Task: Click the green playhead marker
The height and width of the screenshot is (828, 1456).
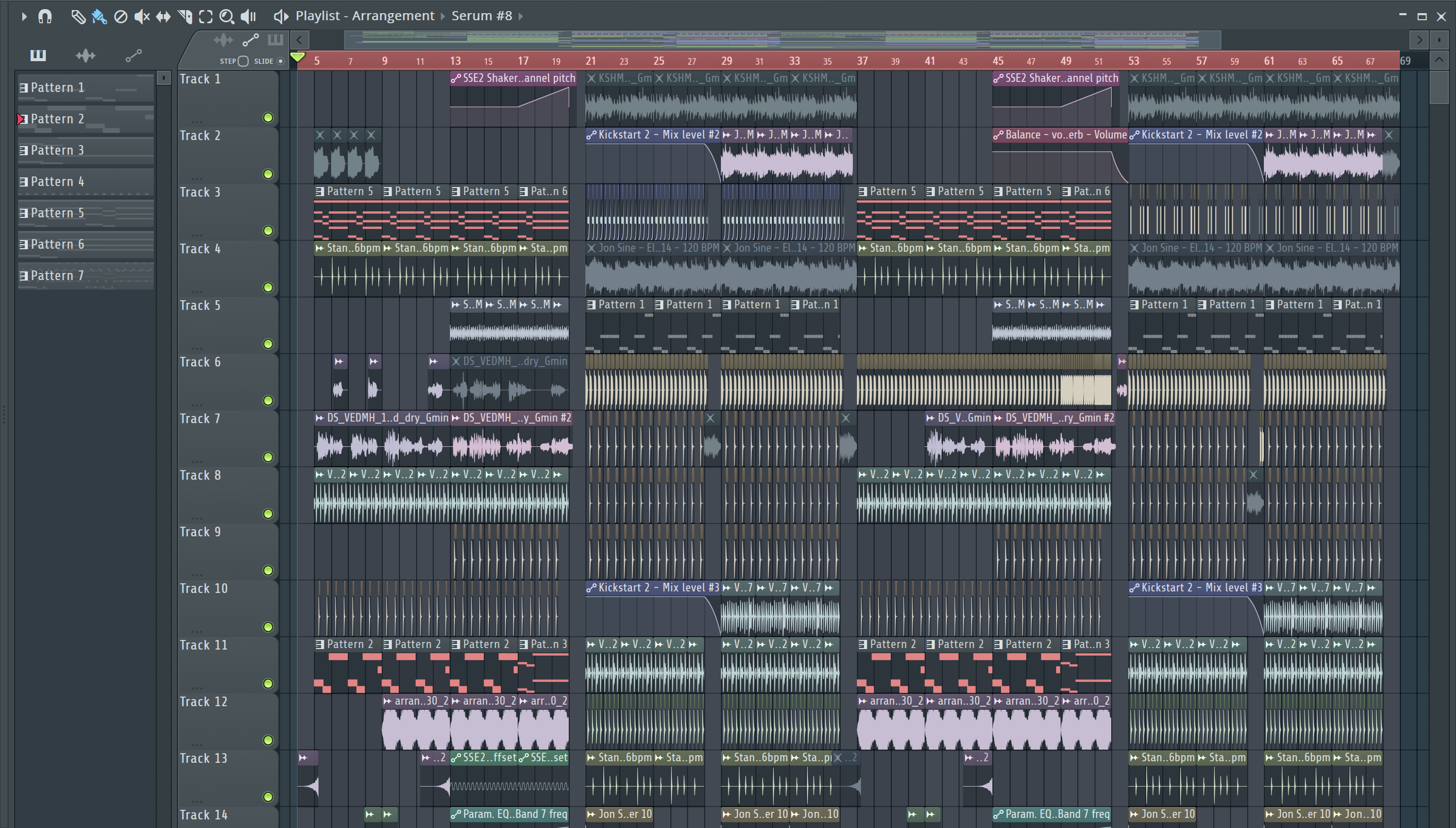Action: [297, 57]
